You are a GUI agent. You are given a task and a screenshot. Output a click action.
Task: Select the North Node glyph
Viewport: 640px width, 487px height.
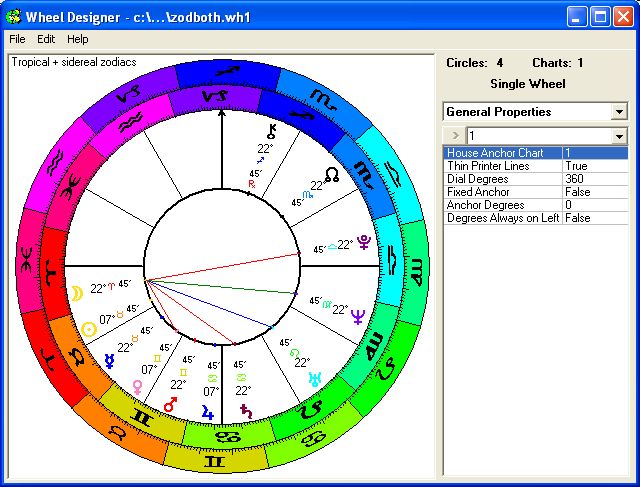tap(331, 174)
